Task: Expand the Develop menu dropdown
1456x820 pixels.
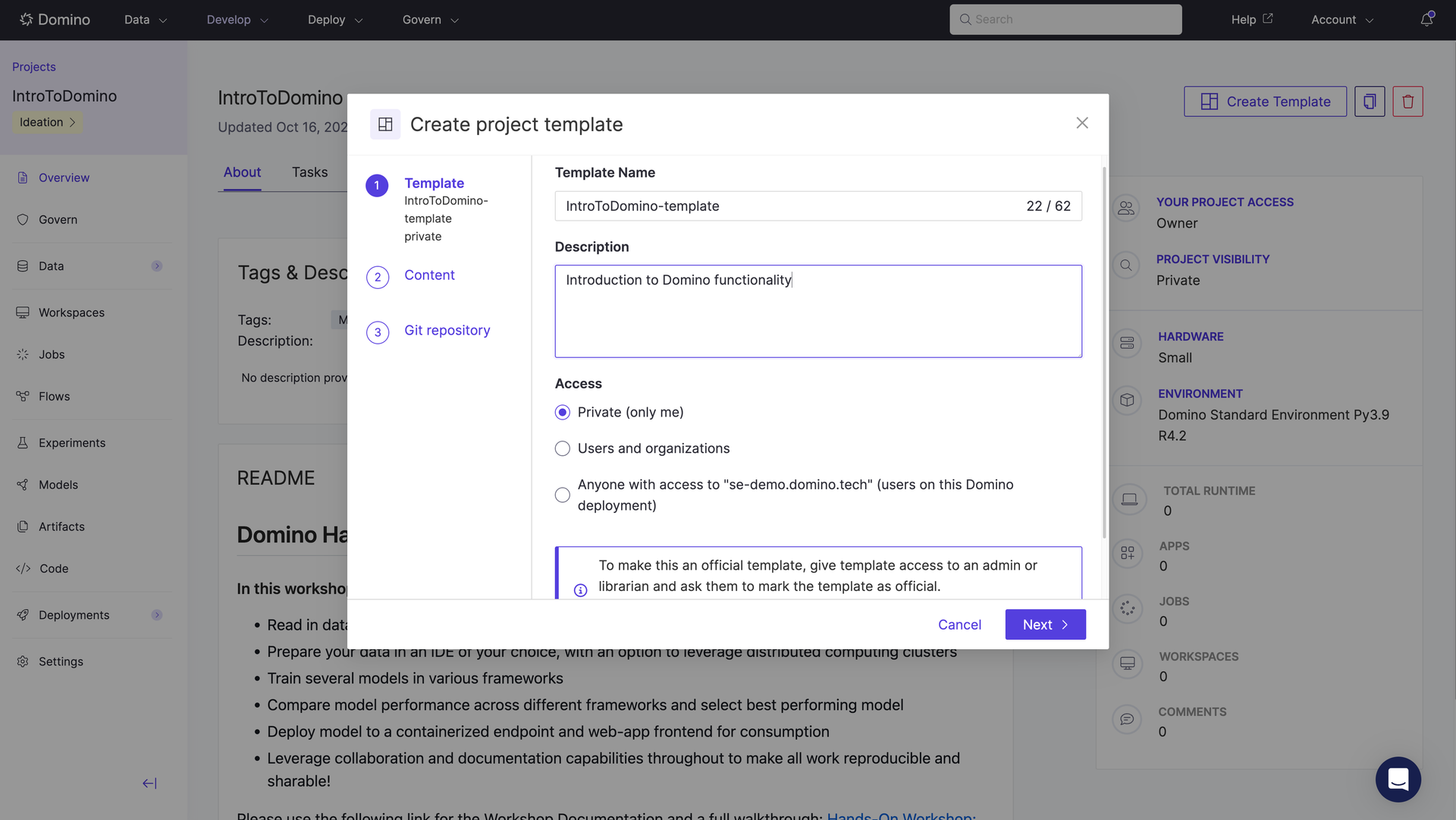Action: tap(237, 20)
